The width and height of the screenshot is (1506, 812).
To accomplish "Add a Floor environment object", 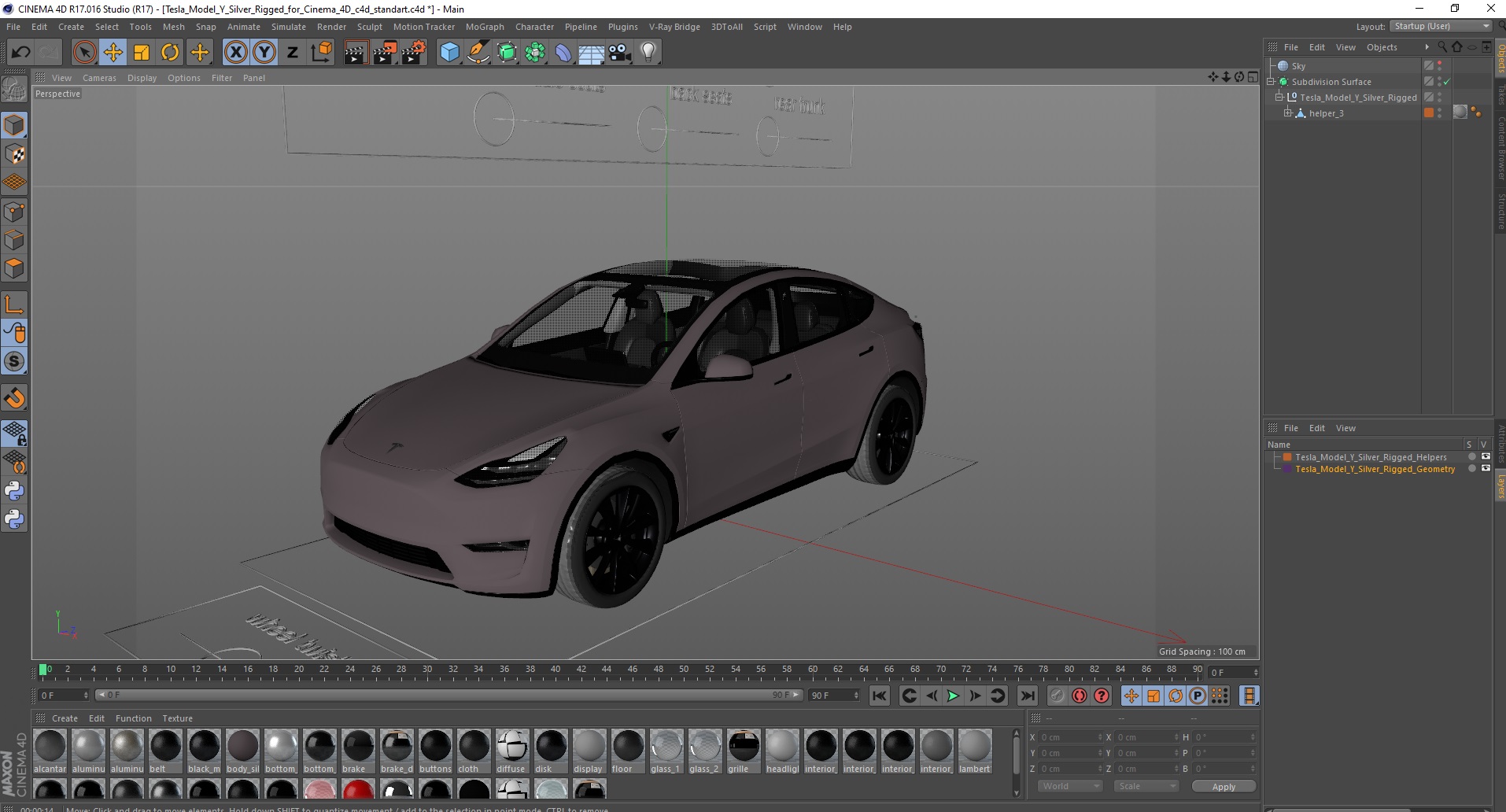I will coord(592,53).
